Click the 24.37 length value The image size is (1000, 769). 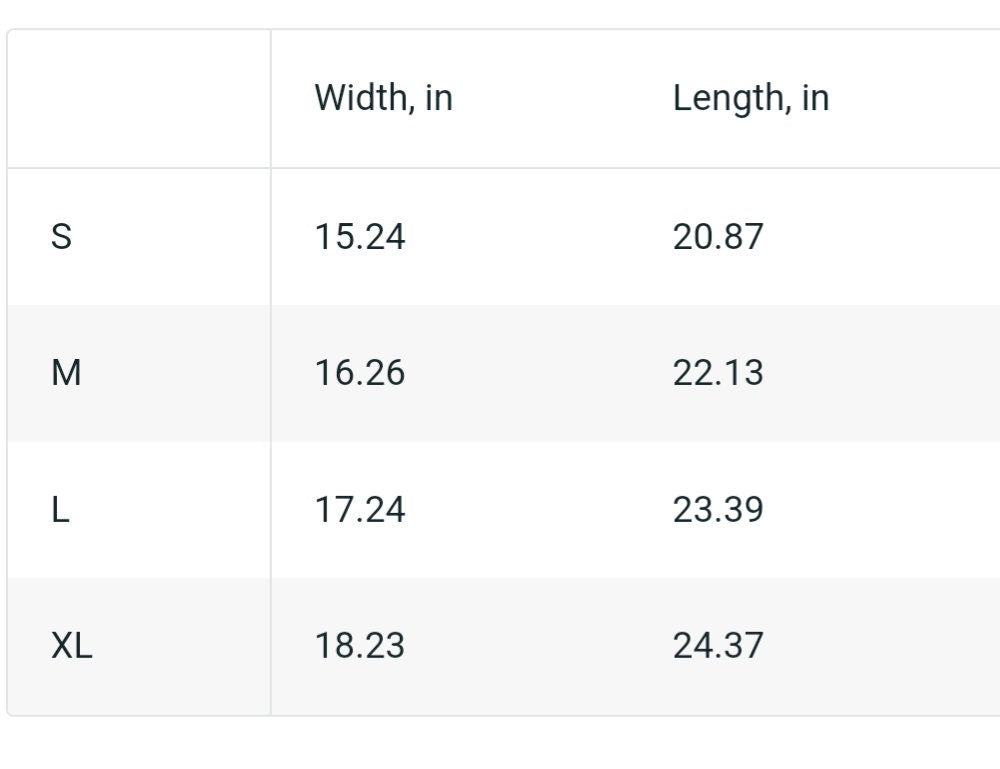718,645
